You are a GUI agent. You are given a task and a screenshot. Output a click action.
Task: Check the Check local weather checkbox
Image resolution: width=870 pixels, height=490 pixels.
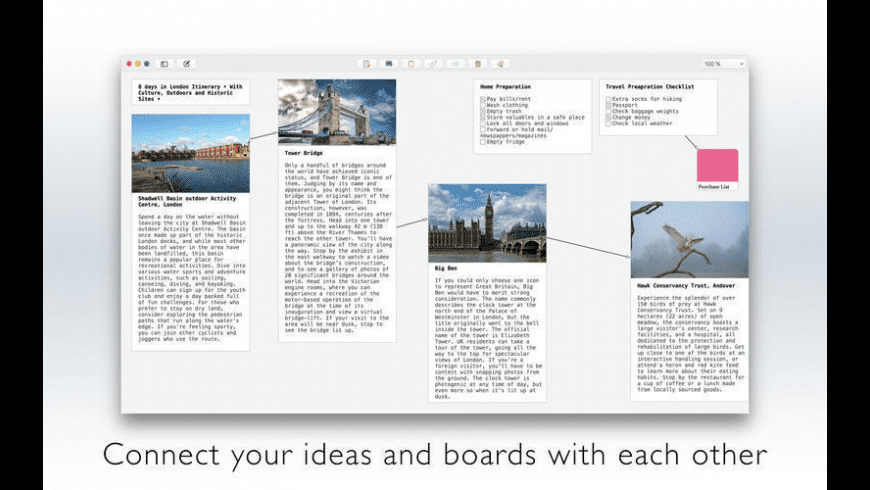[x=609, y=124]
